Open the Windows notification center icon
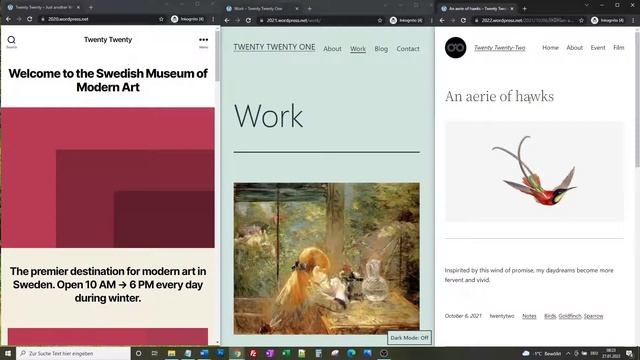Image resolution: width=640 pixels, height=360 pixels. click(x=630, y=353)
